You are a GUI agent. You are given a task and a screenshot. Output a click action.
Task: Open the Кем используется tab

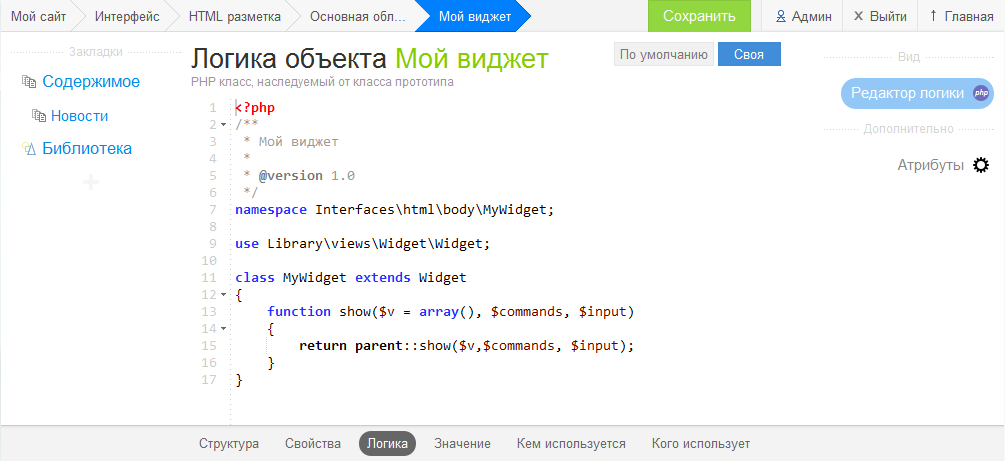(x=571, y=444)
